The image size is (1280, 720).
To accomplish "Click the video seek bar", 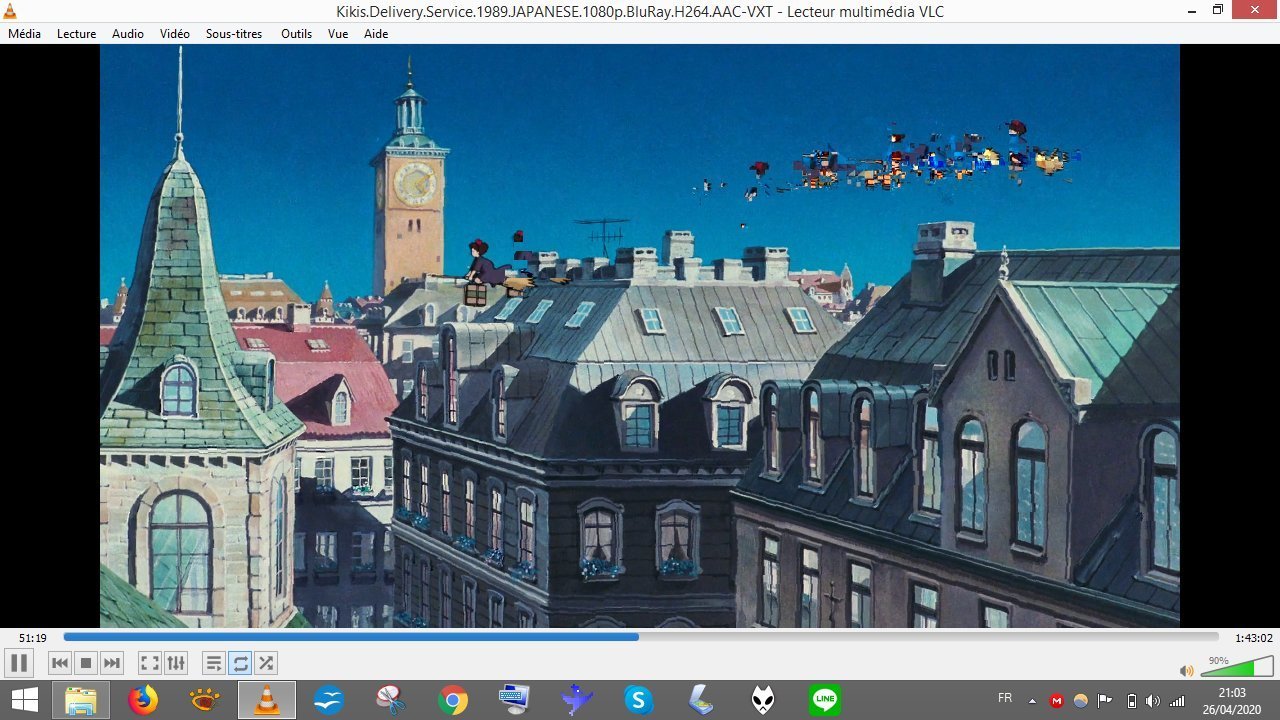I will pos(640,637).
